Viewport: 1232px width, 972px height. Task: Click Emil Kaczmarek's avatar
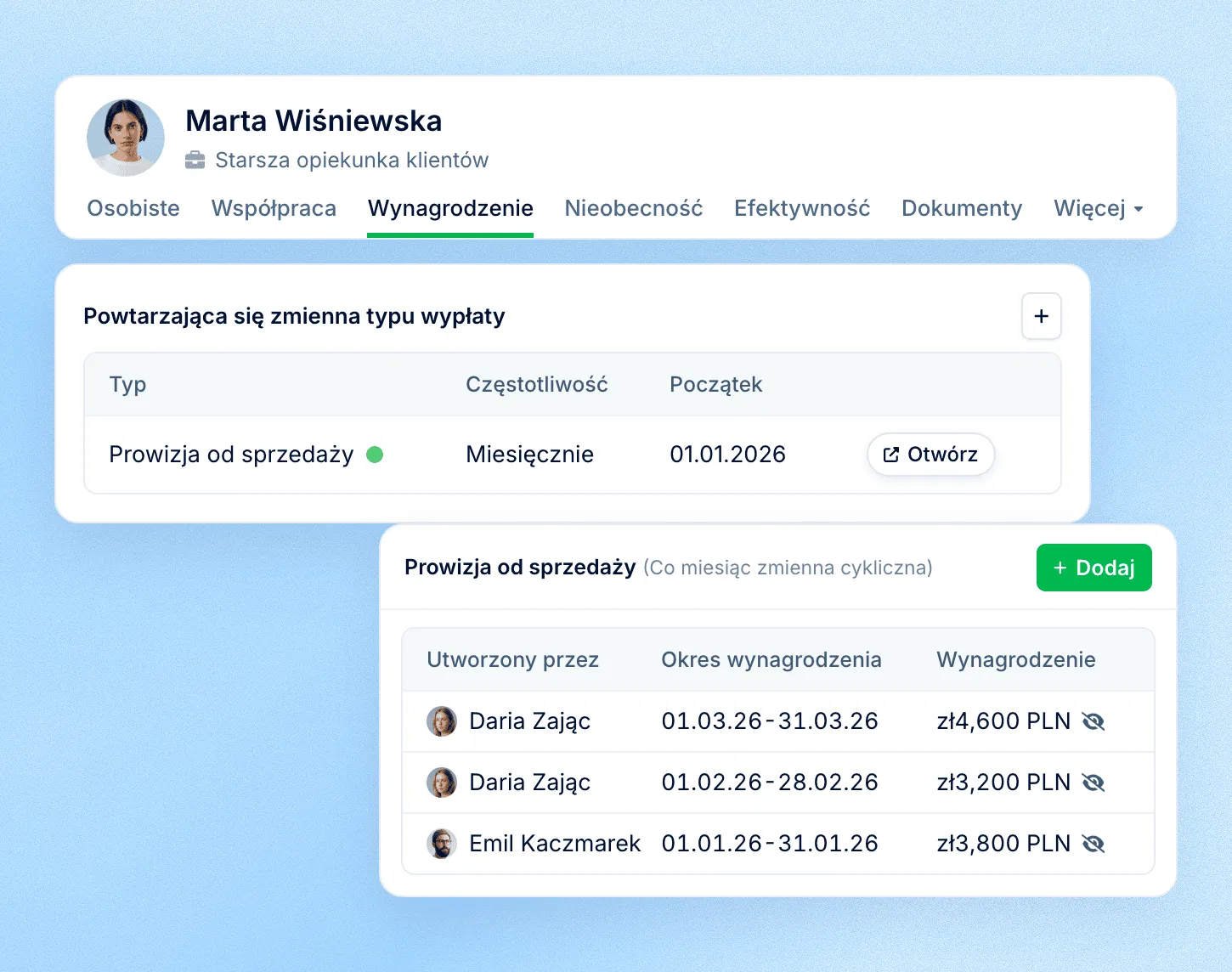[x=442, y=844]
